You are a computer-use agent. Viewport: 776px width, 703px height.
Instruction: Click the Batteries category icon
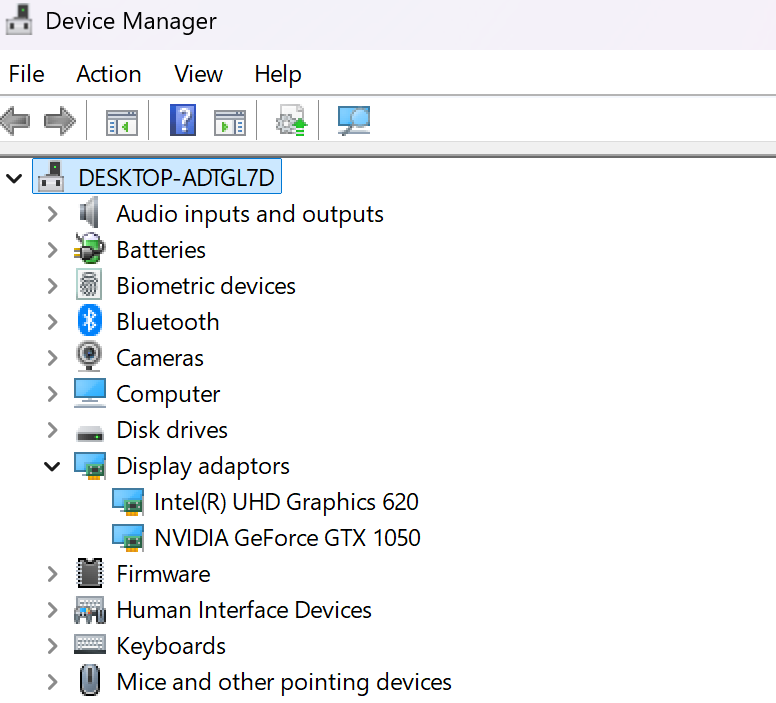(90, 249)
